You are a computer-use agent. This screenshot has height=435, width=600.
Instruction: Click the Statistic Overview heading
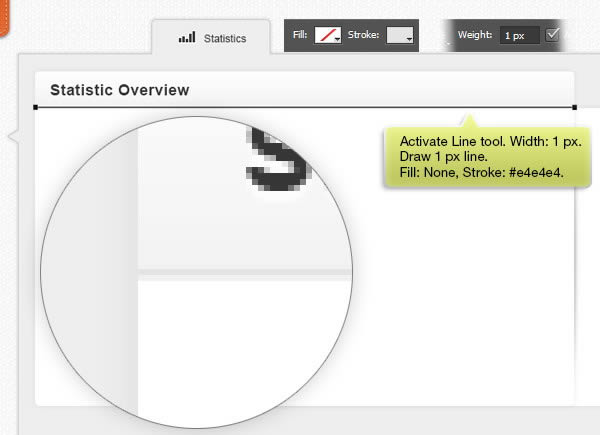click(120, 90)
